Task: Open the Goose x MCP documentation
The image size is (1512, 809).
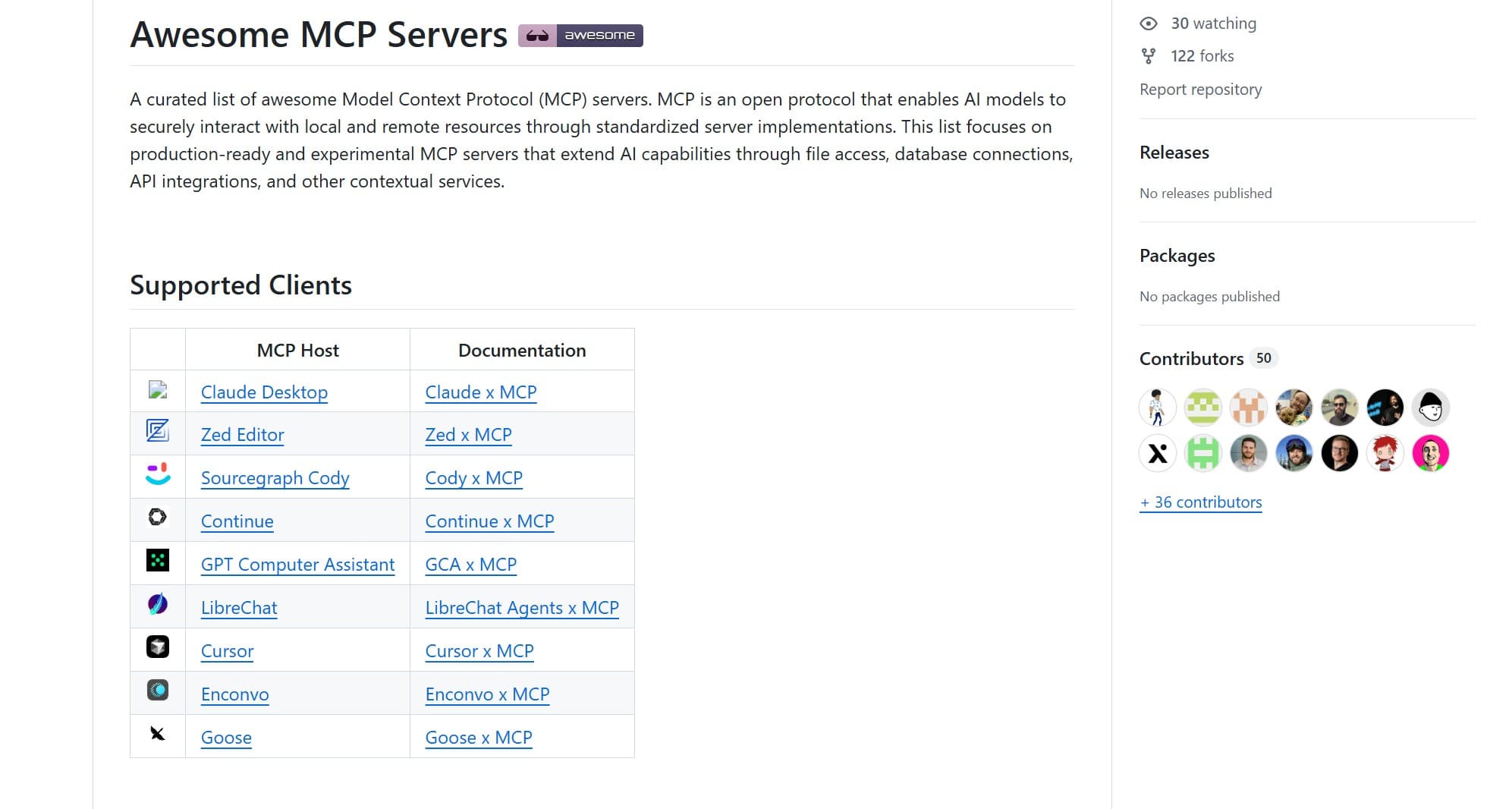Action: [479, 738]
